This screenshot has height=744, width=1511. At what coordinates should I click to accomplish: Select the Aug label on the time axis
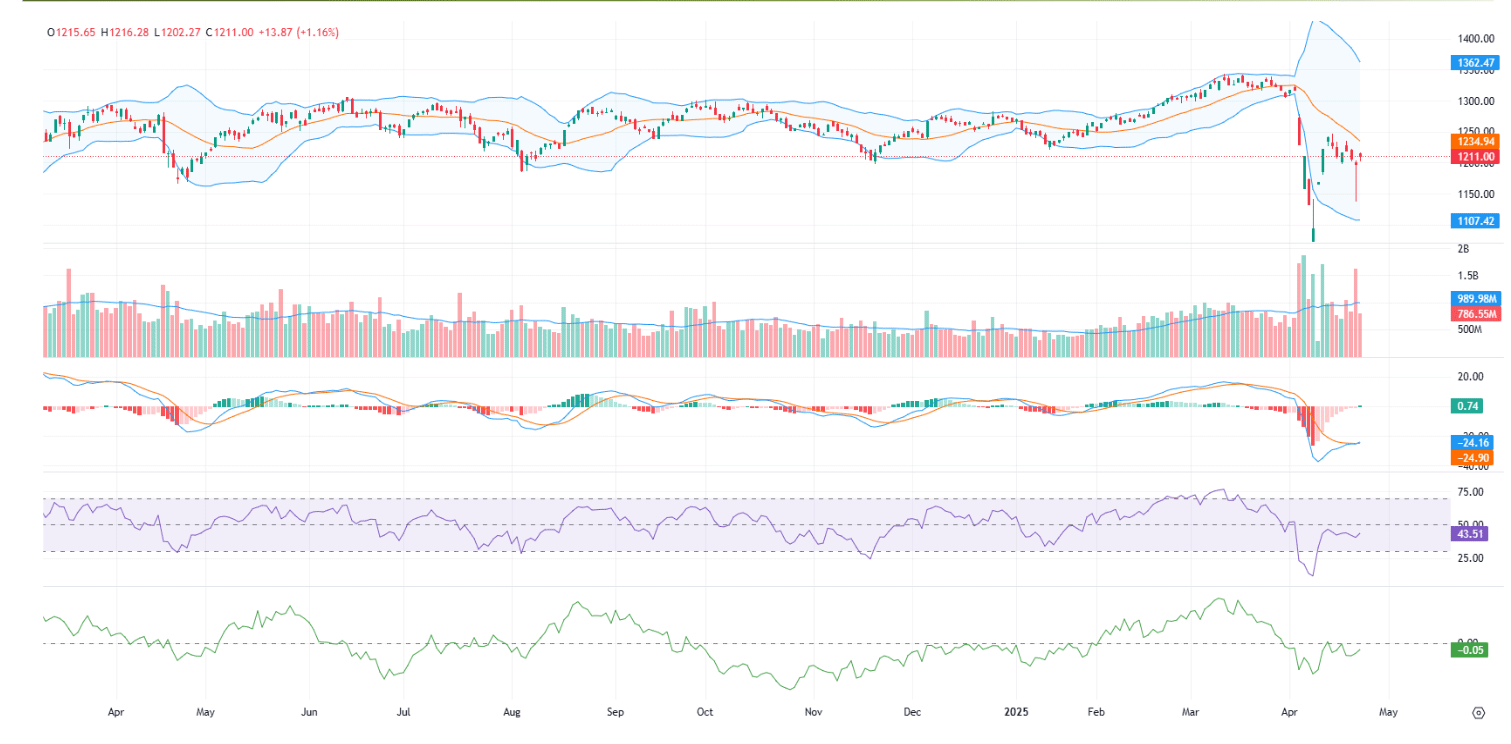(x=512, y=712)
